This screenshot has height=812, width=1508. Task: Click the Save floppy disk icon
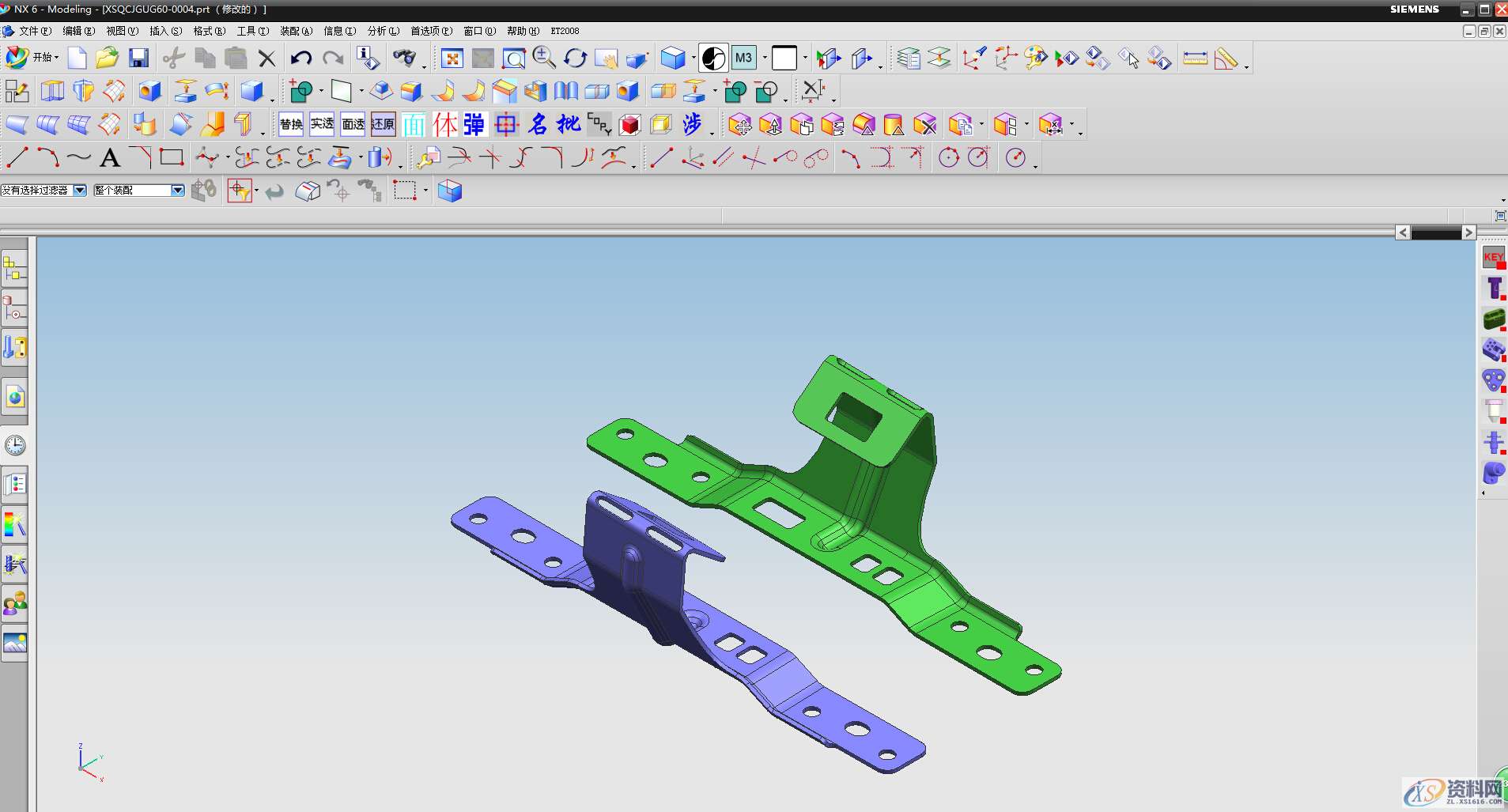tap(139, 59)
